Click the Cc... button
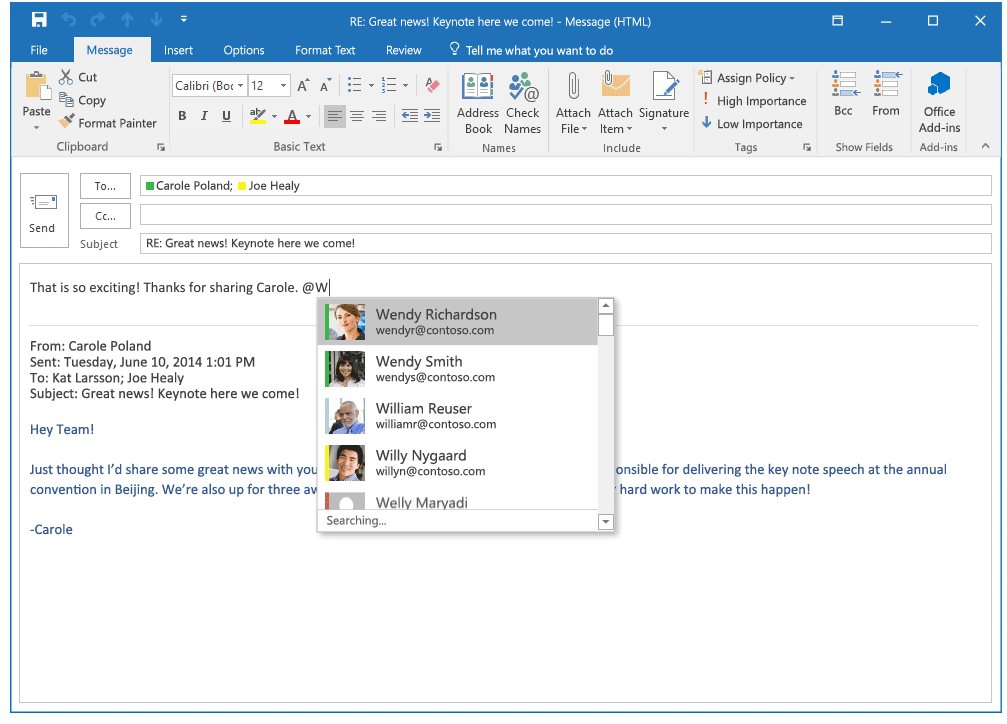Image resolution: width=1007 pixels, height=724 pixels. pyautogui.click(x=105, y=216)
